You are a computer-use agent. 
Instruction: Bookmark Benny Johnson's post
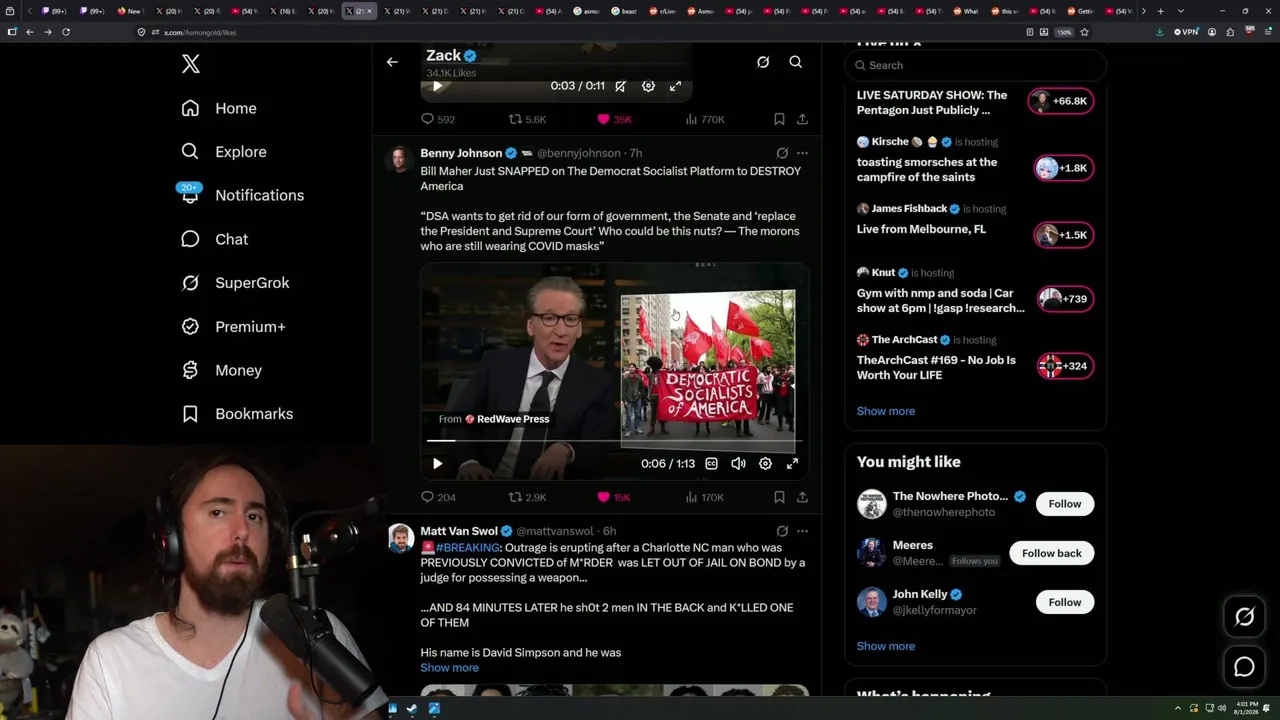pyautogui.click(x=779, y=497)
